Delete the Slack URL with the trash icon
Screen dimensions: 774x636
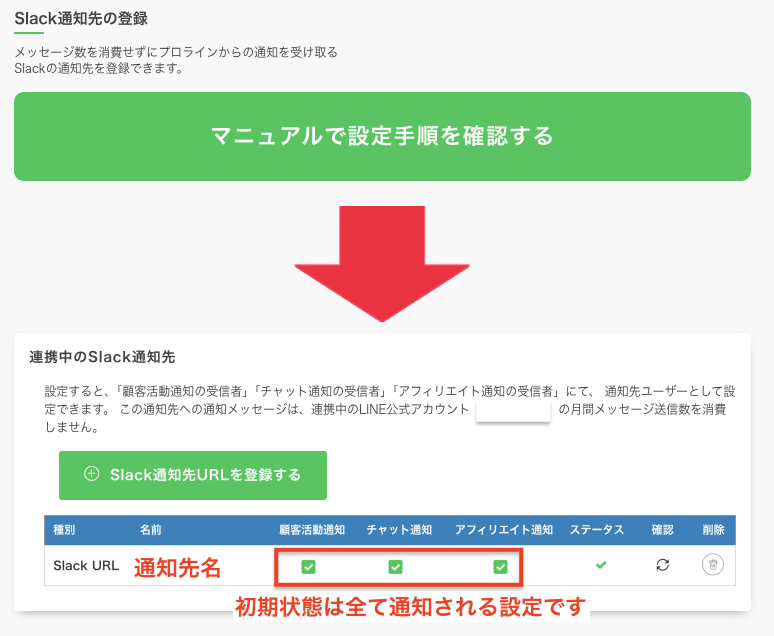click(712, 565)
